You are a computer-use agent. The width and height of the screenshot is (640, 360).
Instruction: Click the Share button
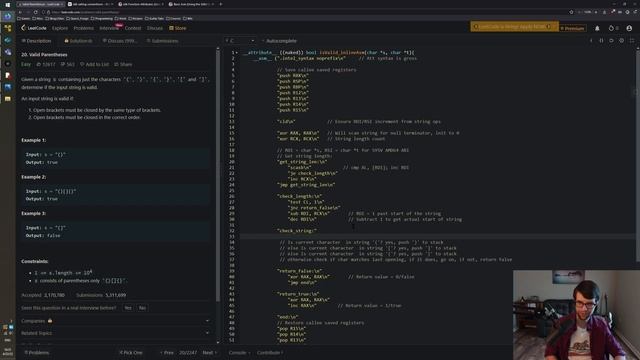click(x=123, y=64)
